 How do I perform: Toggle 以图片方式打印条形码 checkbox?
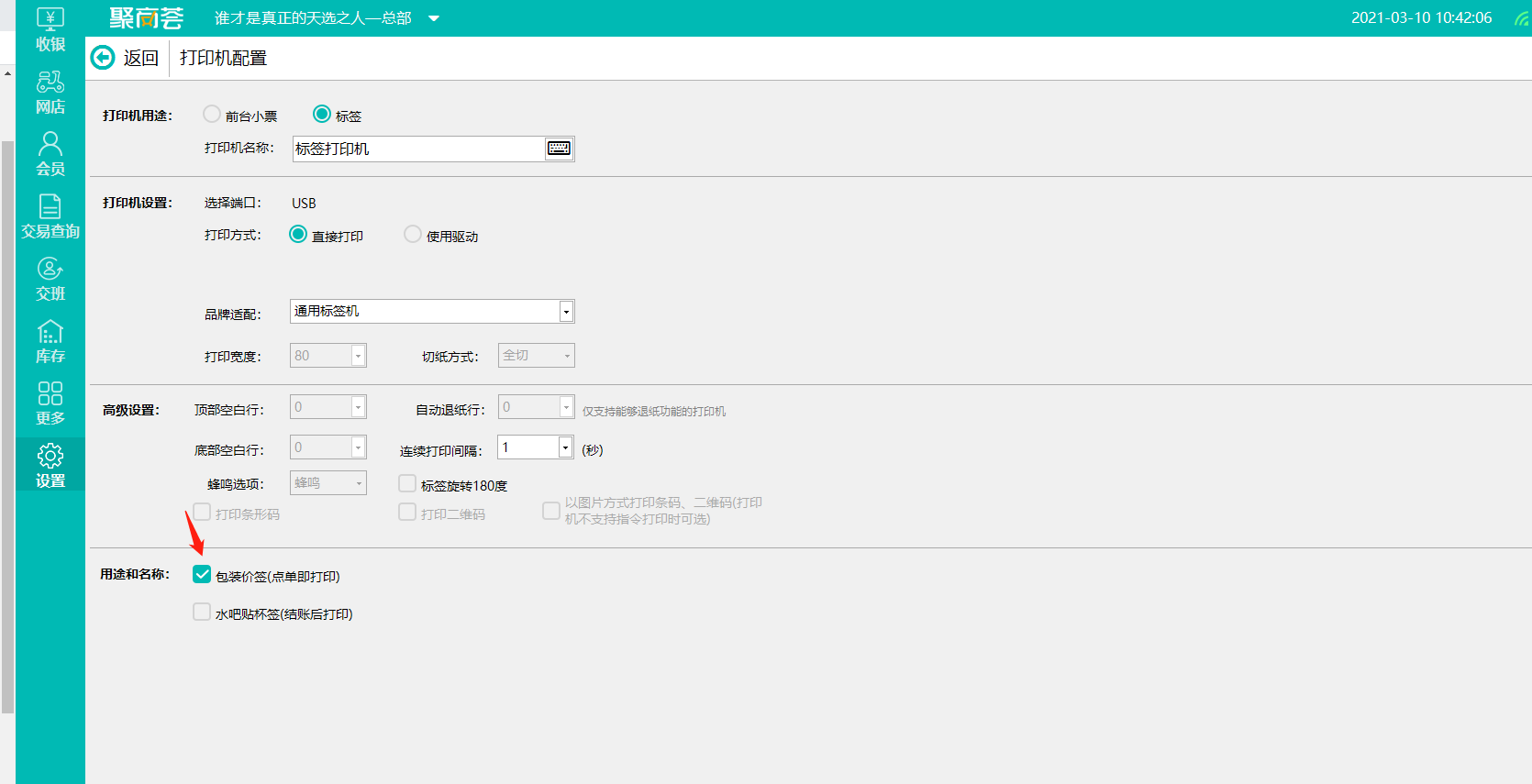pos(551,511)
